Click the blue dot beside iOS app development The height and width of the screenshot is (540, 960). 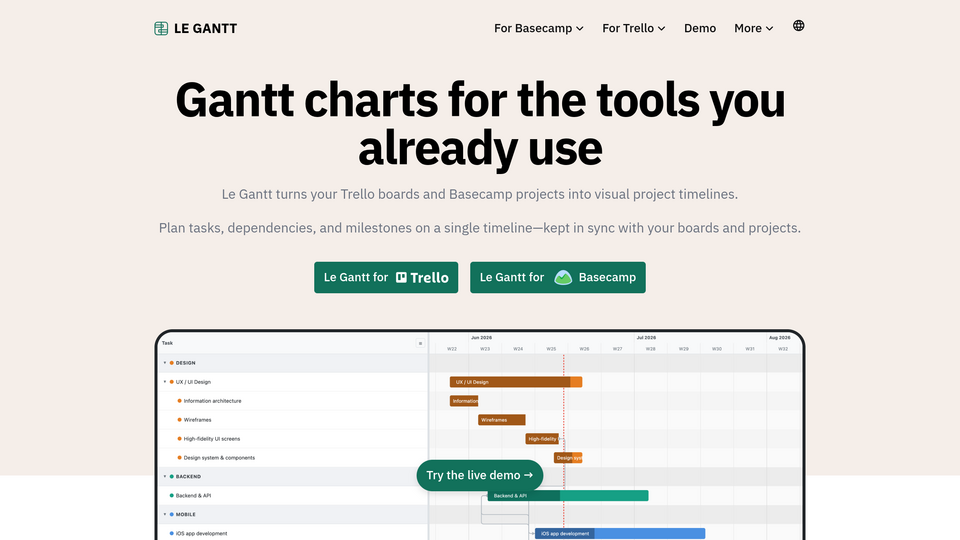click(171, 533)
